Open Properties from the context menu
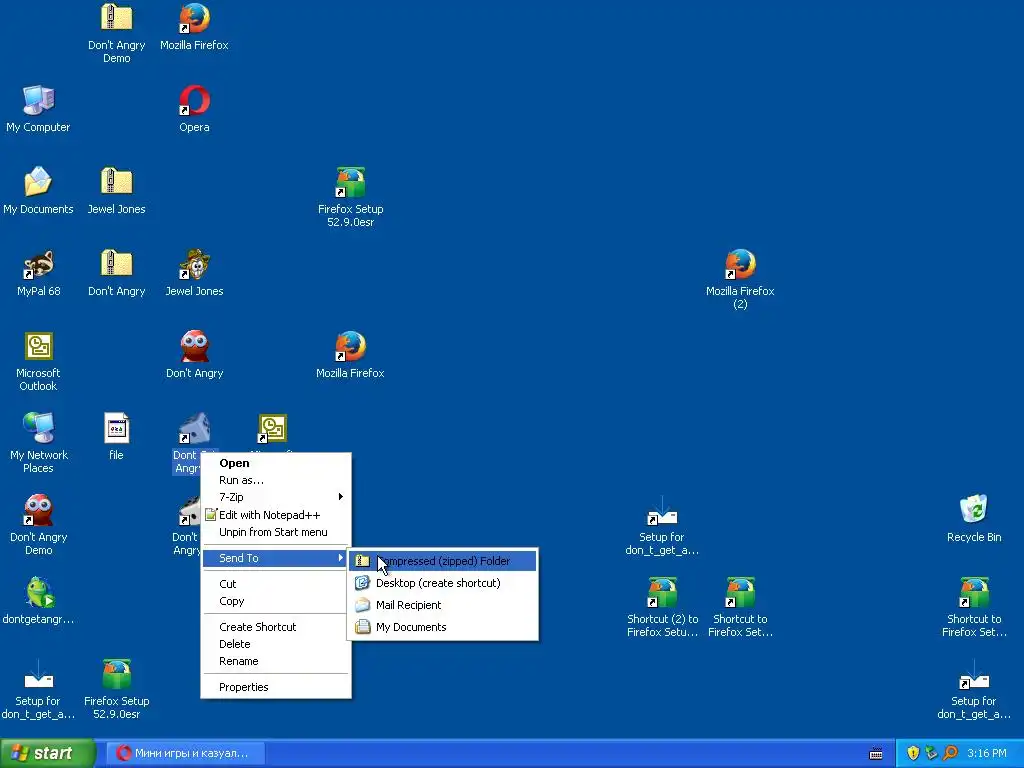Screen dimensions: 1024x768 (x=276, y=687)
